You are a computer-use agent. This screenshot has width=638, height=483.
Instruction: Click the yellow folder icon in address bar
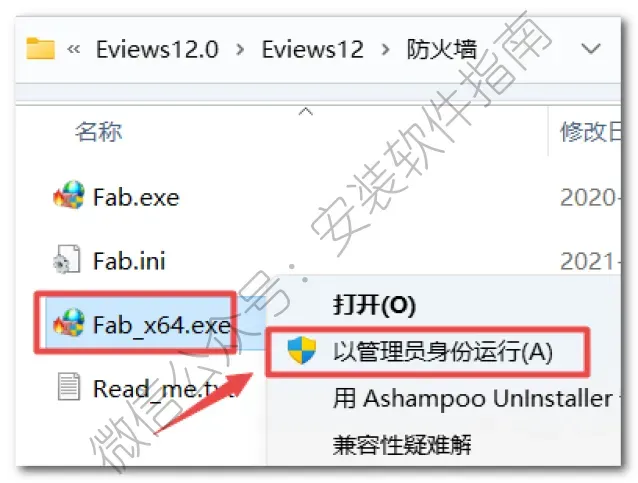[x=40, y=49]
